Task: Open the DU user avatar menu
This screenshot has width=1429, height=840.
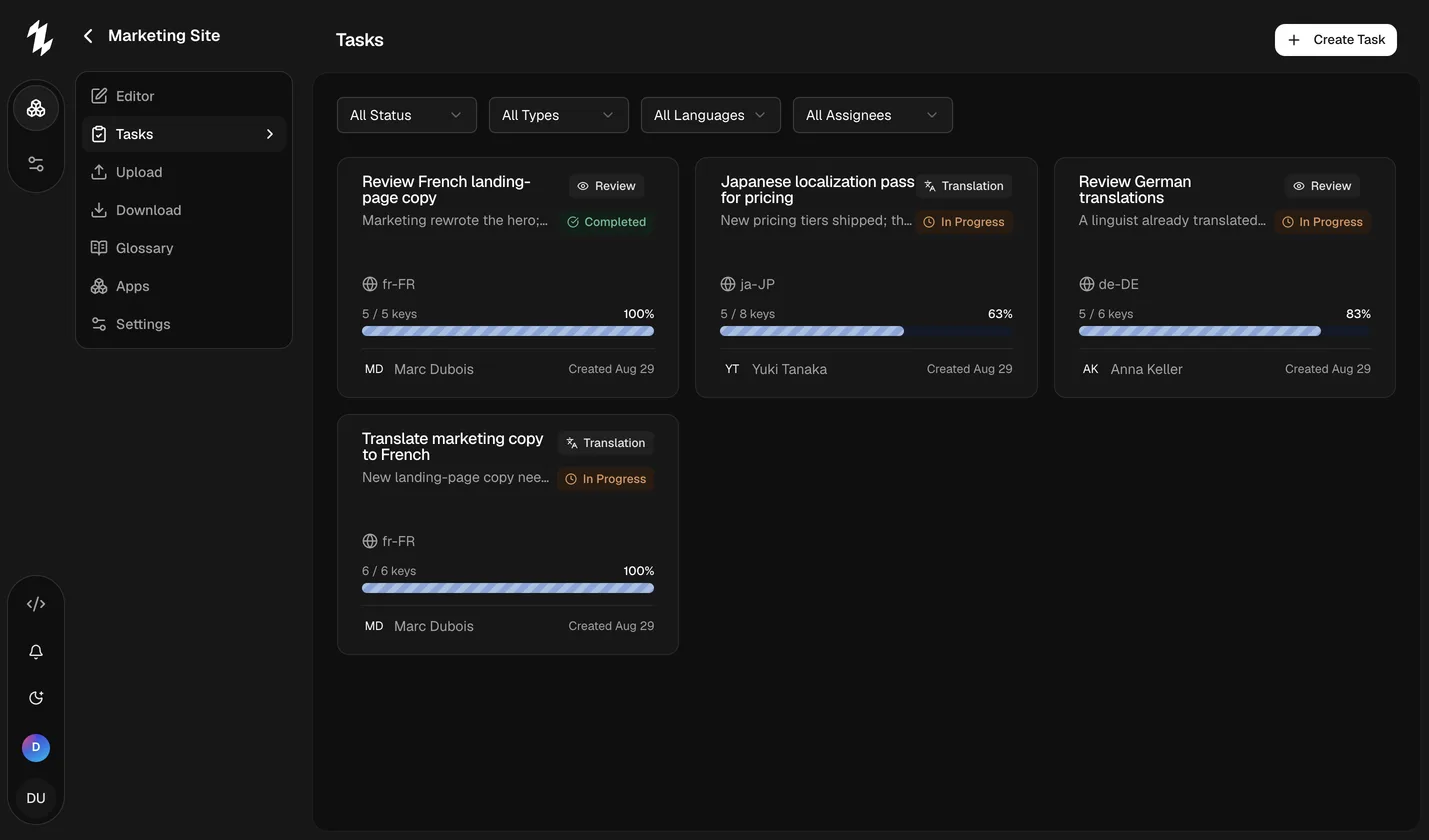Action: pos(36,798)
